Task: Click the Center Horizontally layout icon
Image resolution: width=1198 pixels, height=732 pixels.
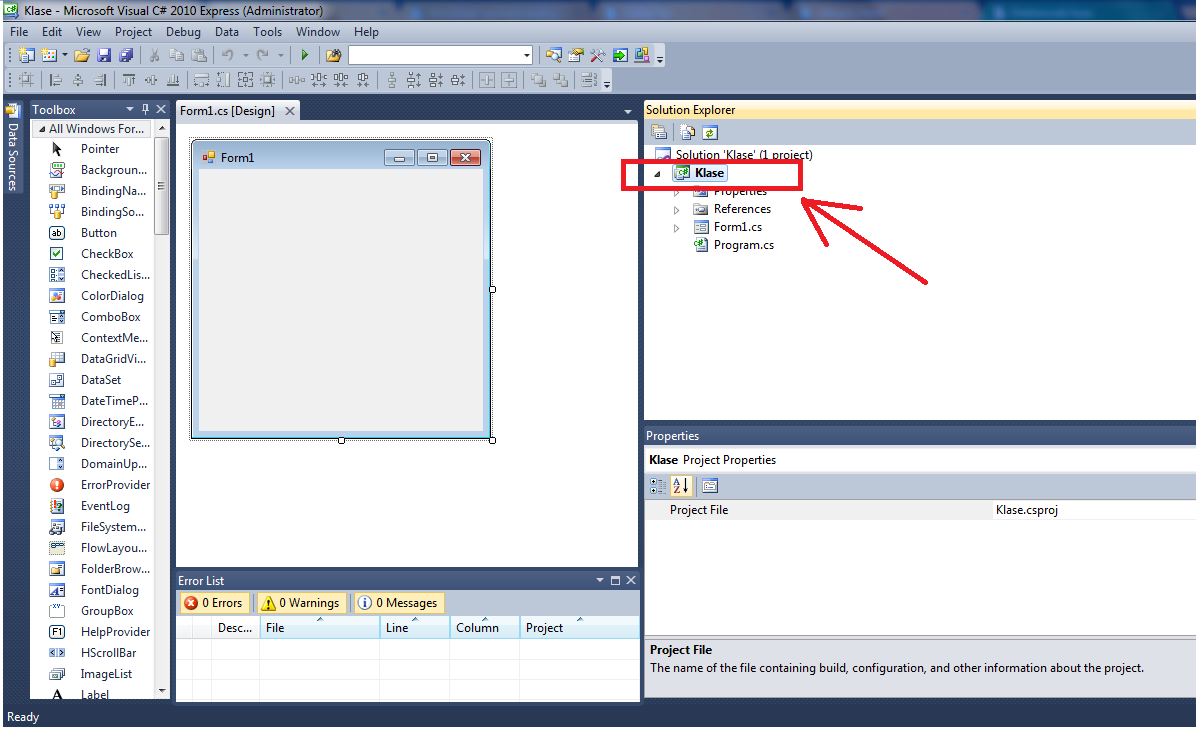Action: coord(487,80)
